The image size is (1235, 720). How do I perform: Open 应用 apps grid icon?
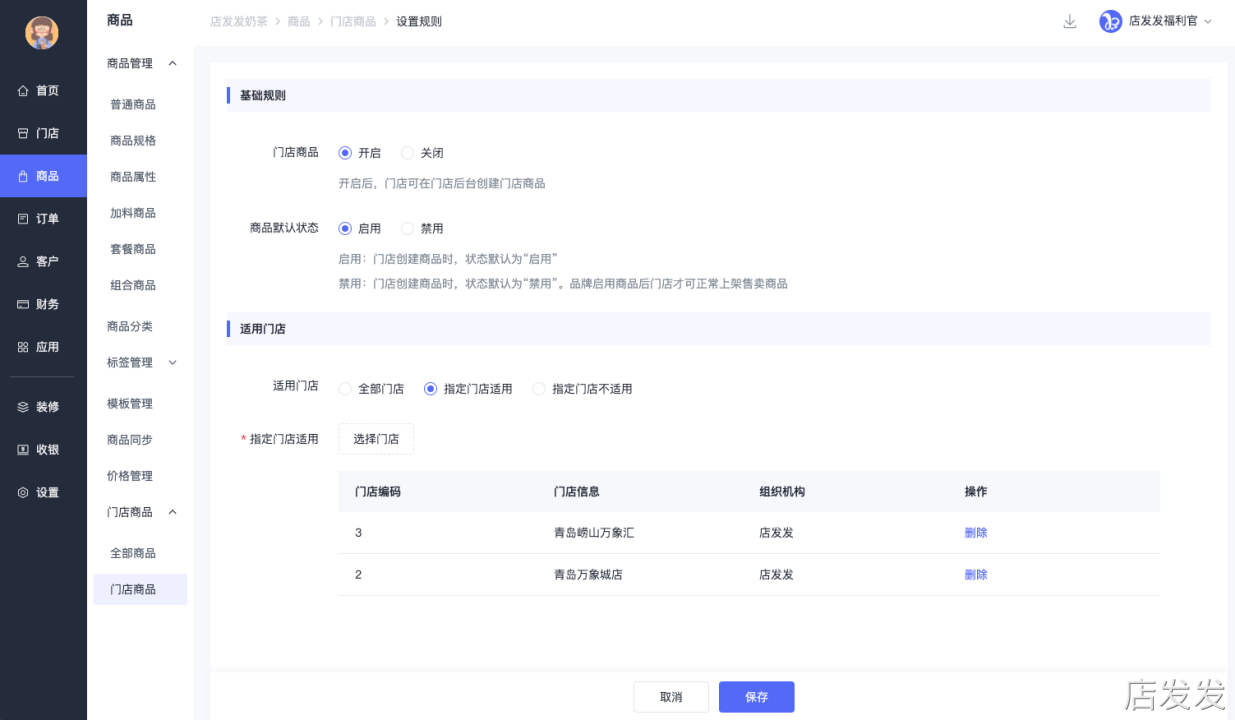(x=23, y=347)
